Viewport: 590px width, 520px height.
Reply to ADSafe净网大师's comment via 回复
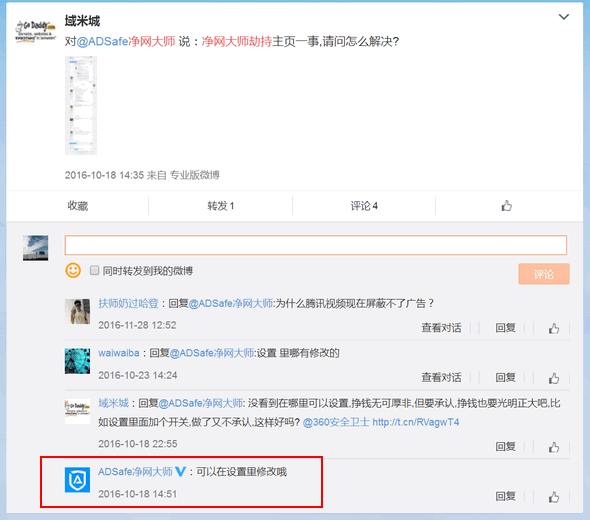[505, 496]
